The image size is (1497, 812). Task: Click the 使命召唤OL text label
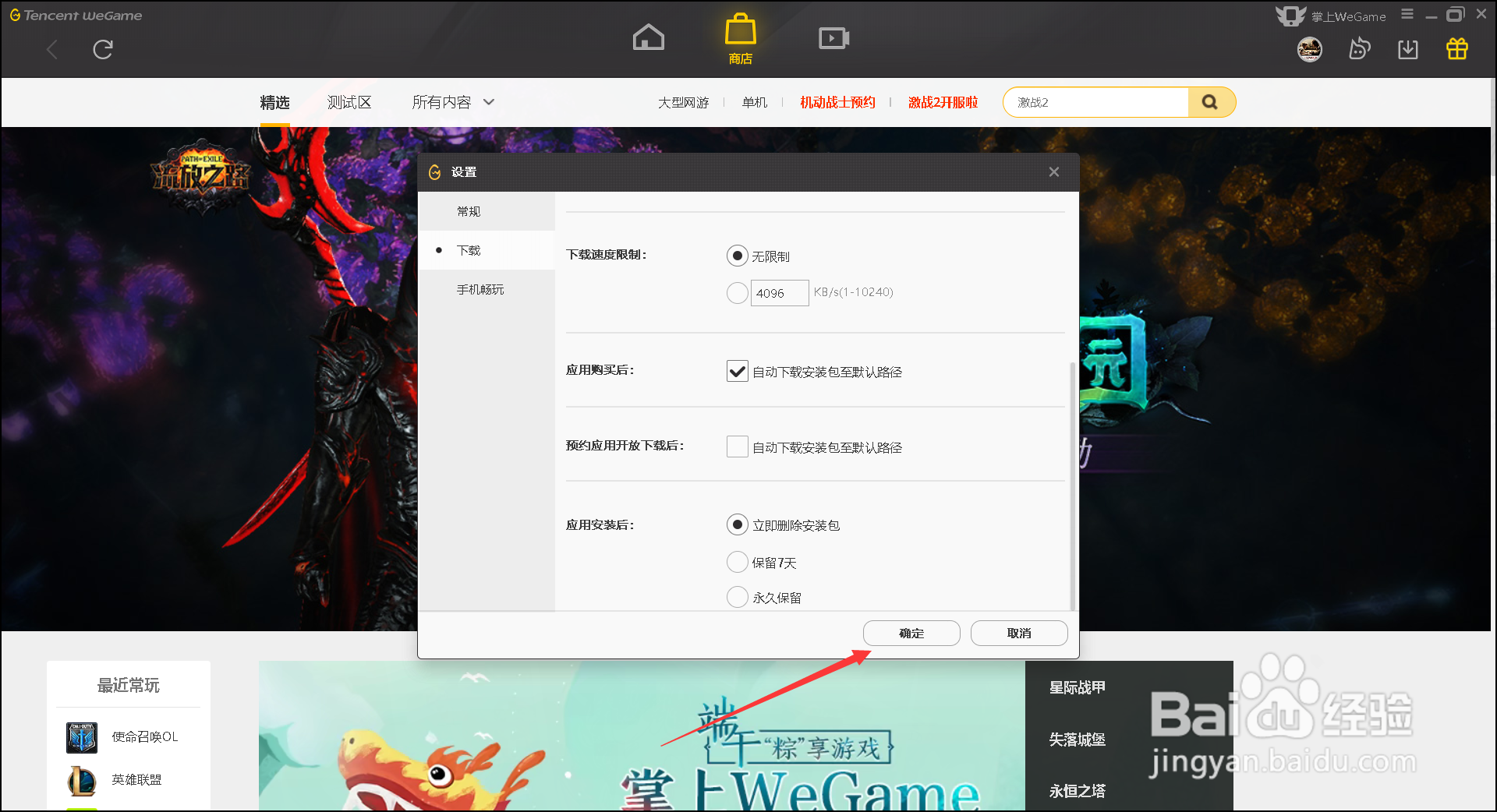point(145,736)
